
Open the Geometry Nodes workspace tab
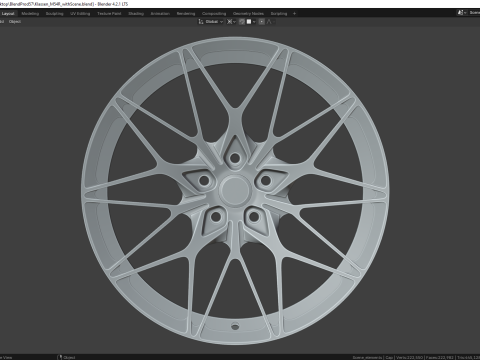[248, 14]
